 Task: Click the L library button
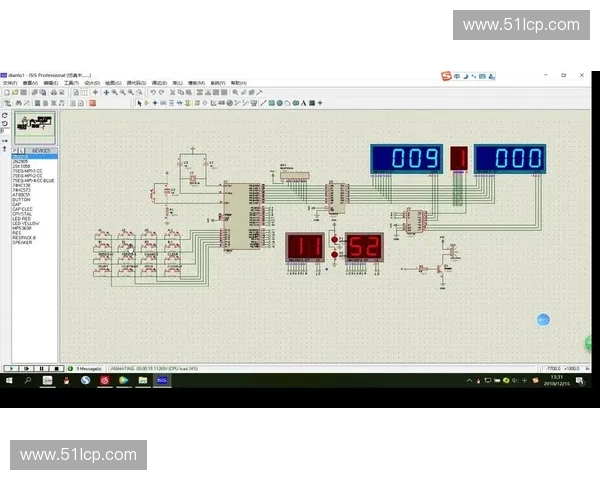point(22,151)
